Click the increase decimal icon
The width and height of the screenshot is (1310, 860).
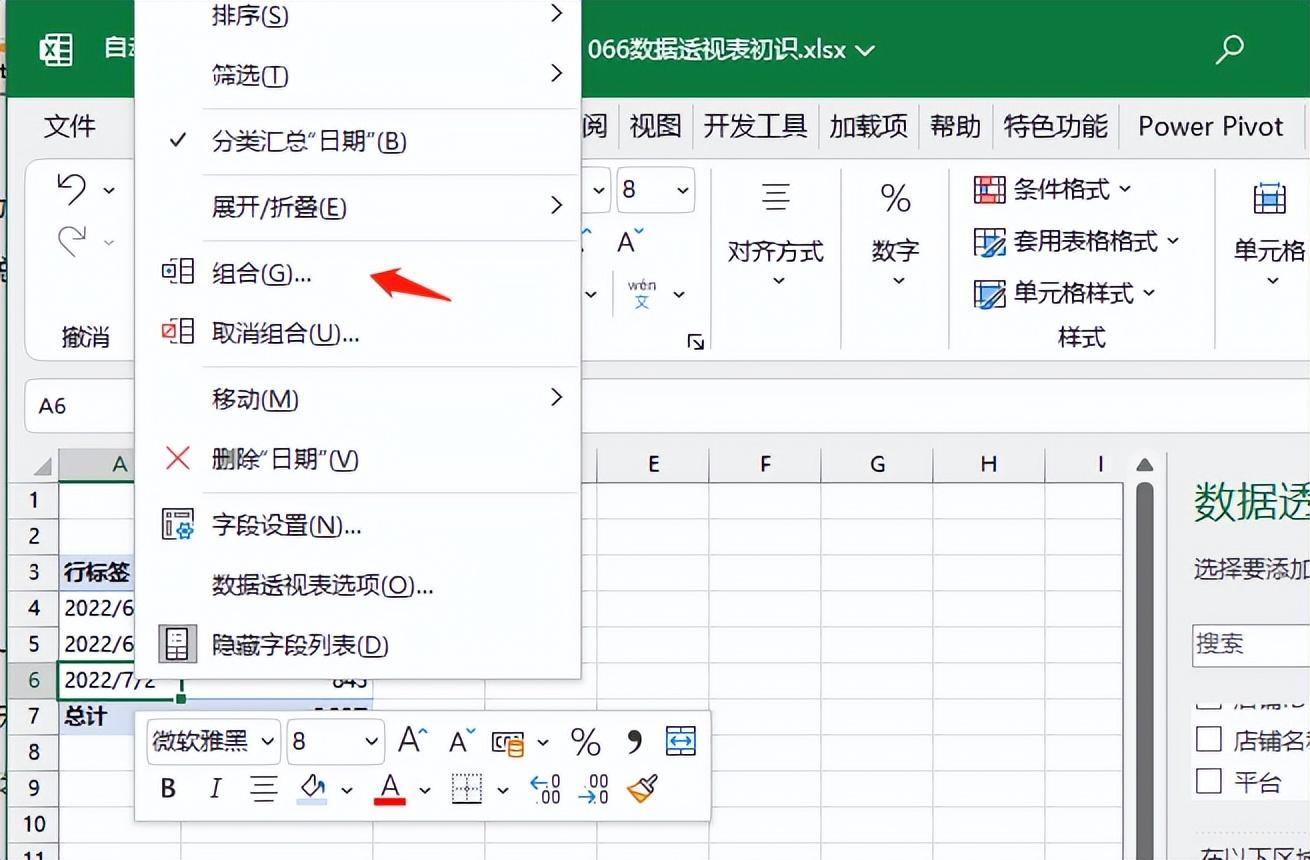click(x=545, y=789)
